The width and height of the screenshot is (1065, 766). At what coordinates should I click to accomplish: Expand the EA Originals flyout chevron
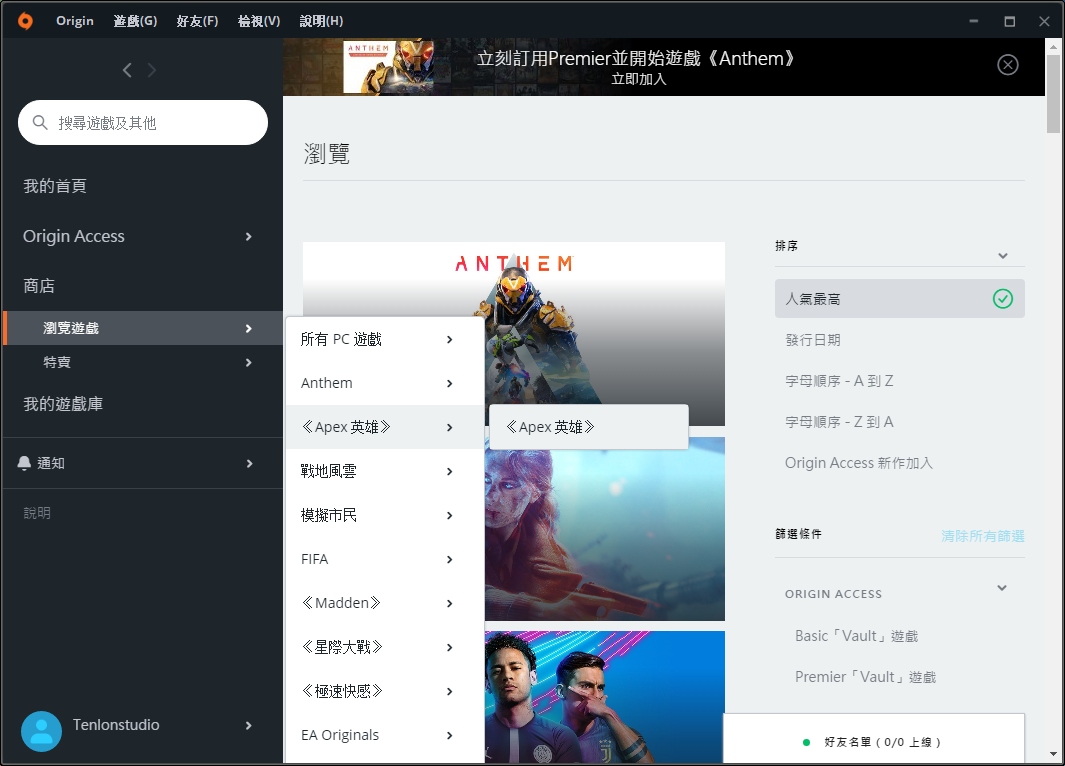pyautogui.click(x=450, y=735)
